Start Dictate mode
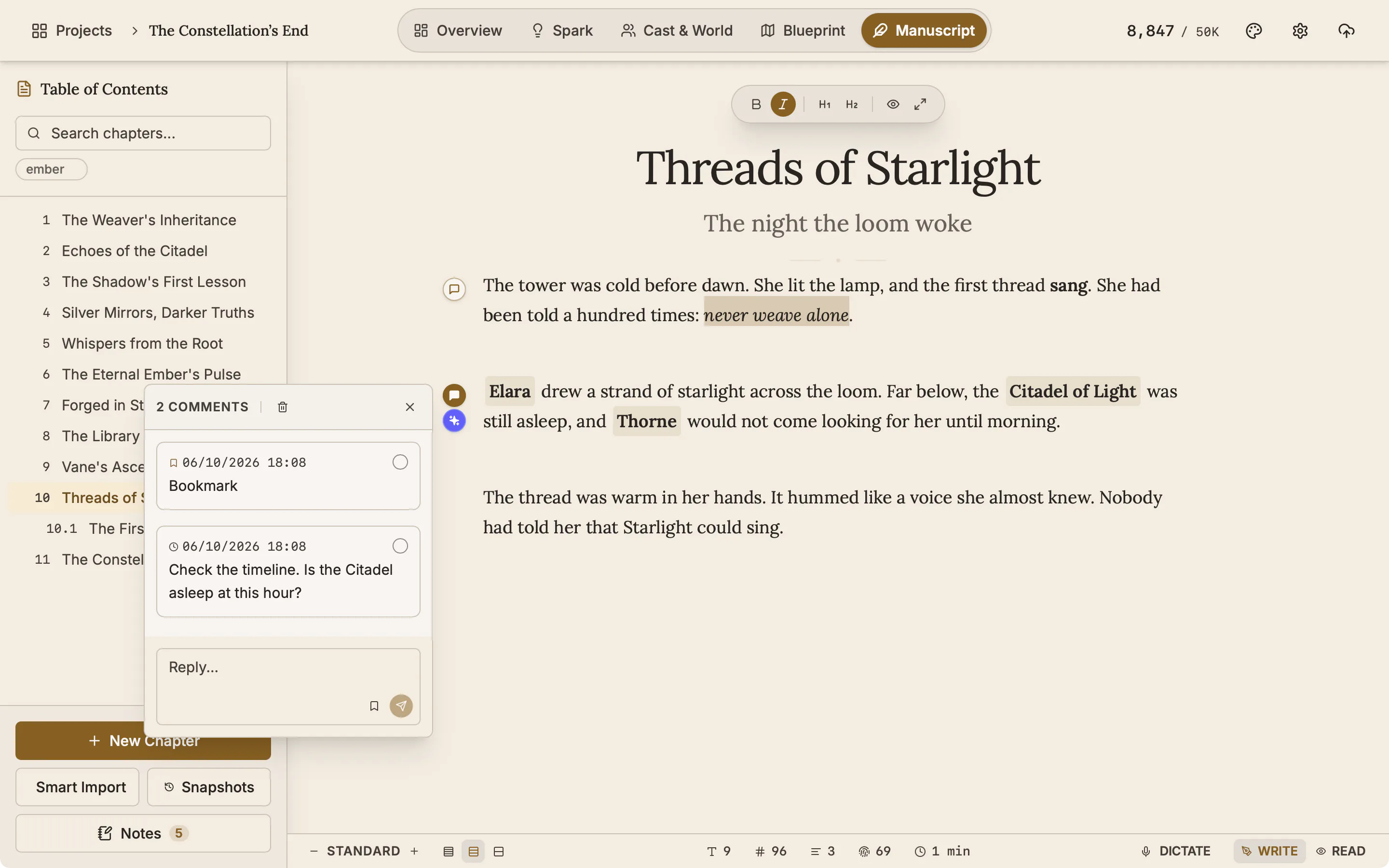The height and width of the screenshot is (868, 1389). [x=1175, y=851]
